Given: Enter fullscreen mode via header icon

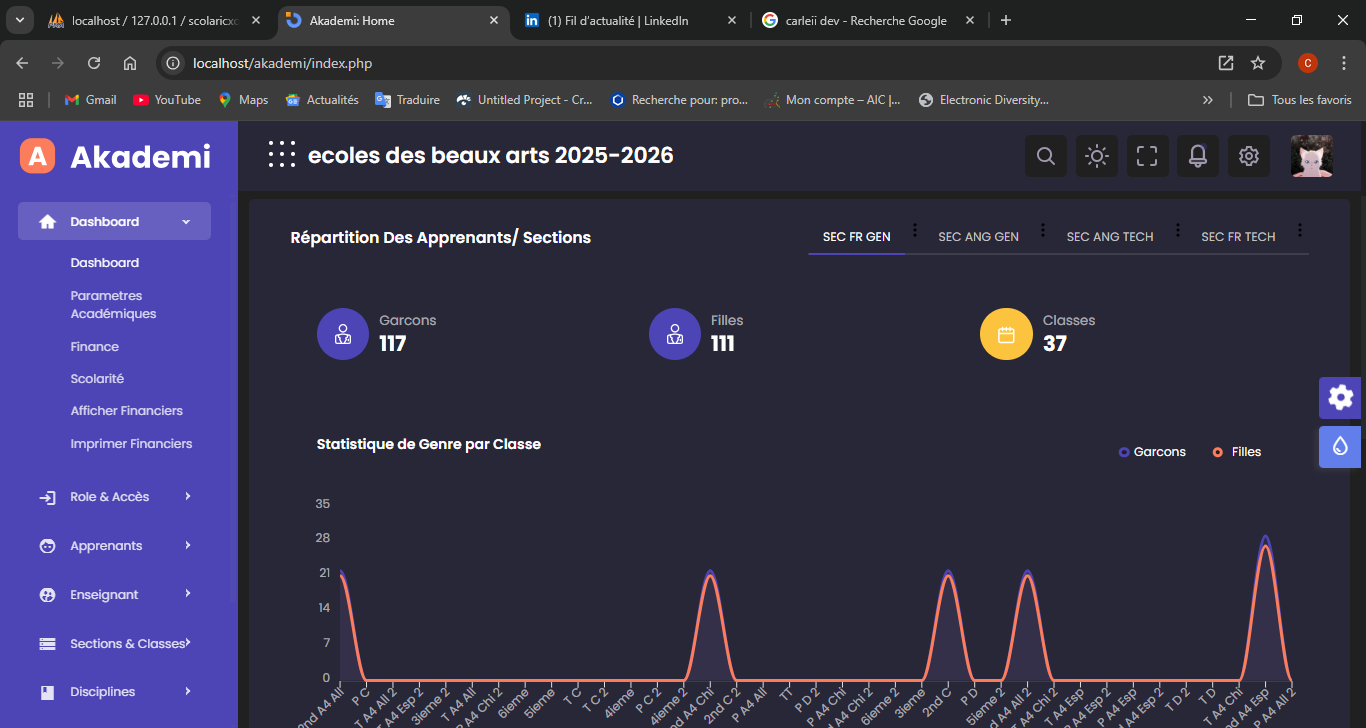Looking at the screenshot, I should [x=1147, y=156].
